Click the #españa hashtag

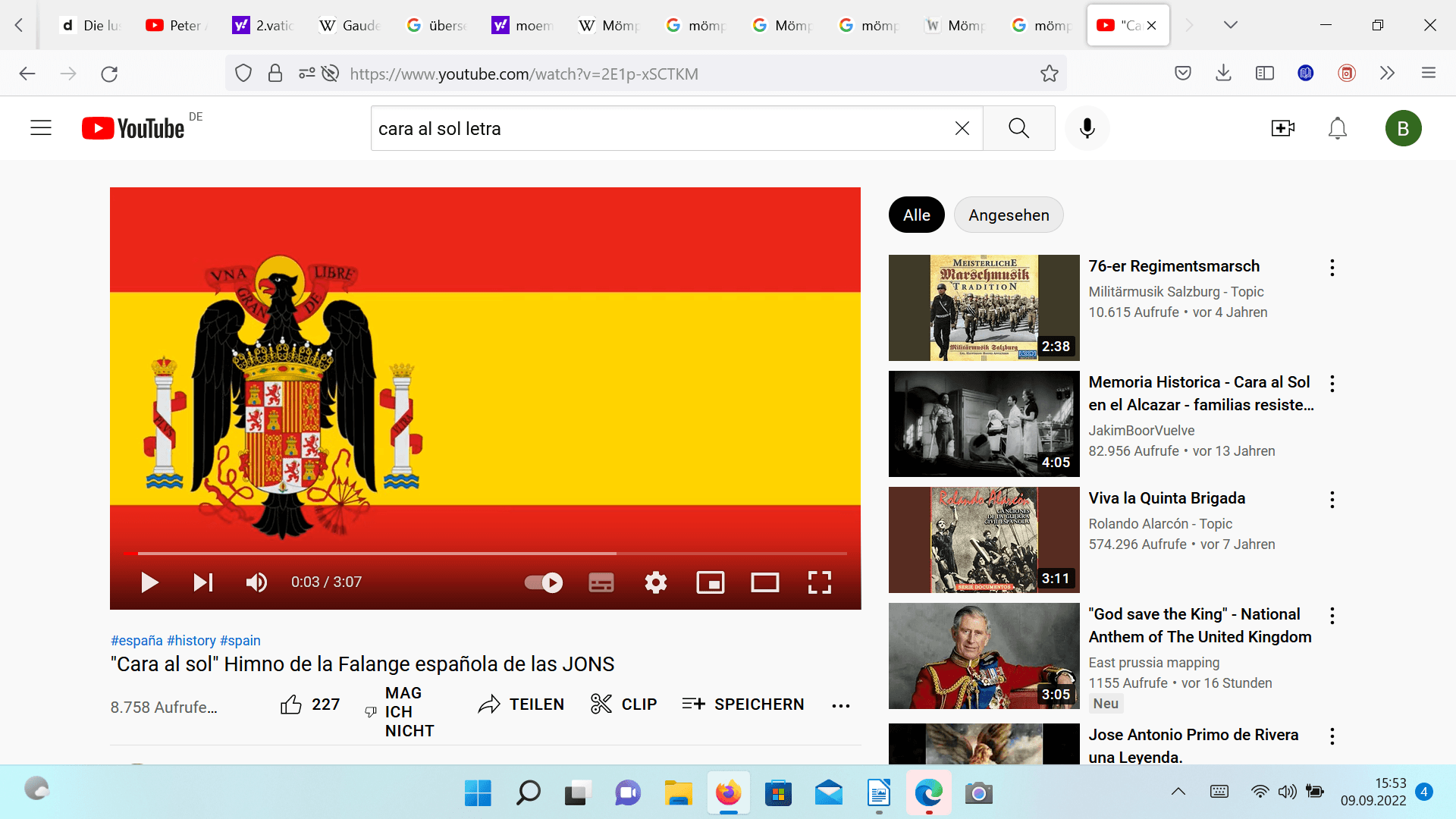(136, 641)
